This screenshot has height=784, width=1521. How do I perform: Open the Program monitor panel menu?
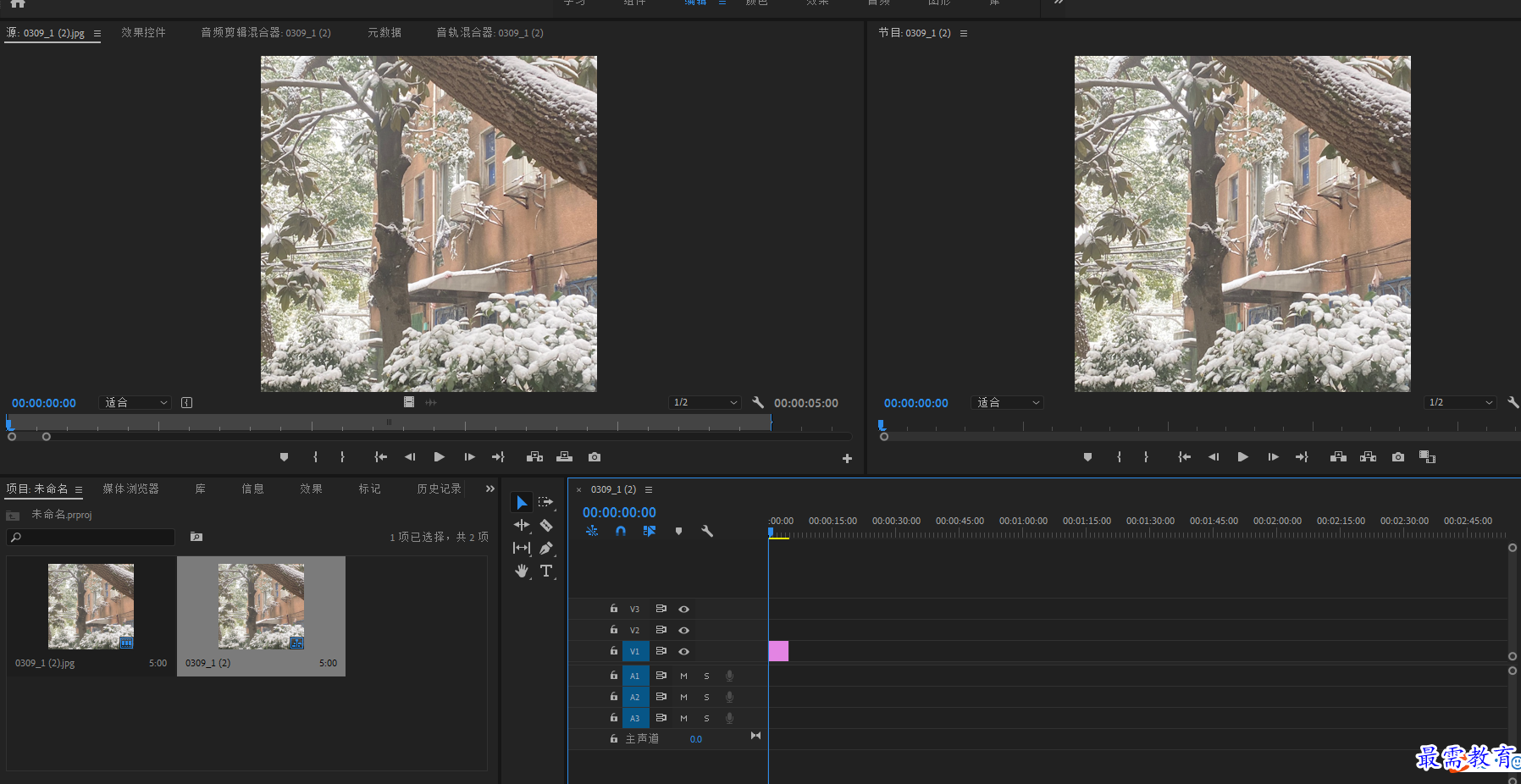964,34
